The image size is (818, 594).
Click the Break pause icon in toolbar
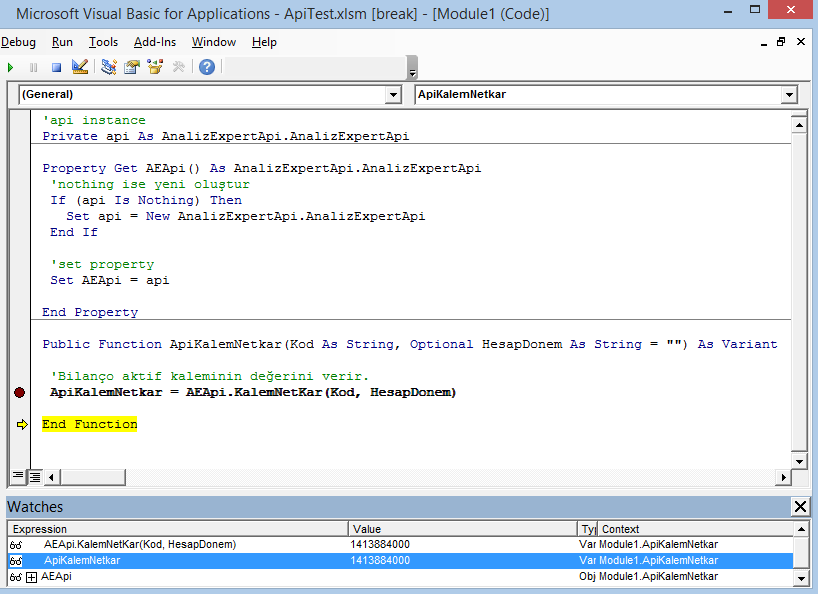[x=34, y=67]
